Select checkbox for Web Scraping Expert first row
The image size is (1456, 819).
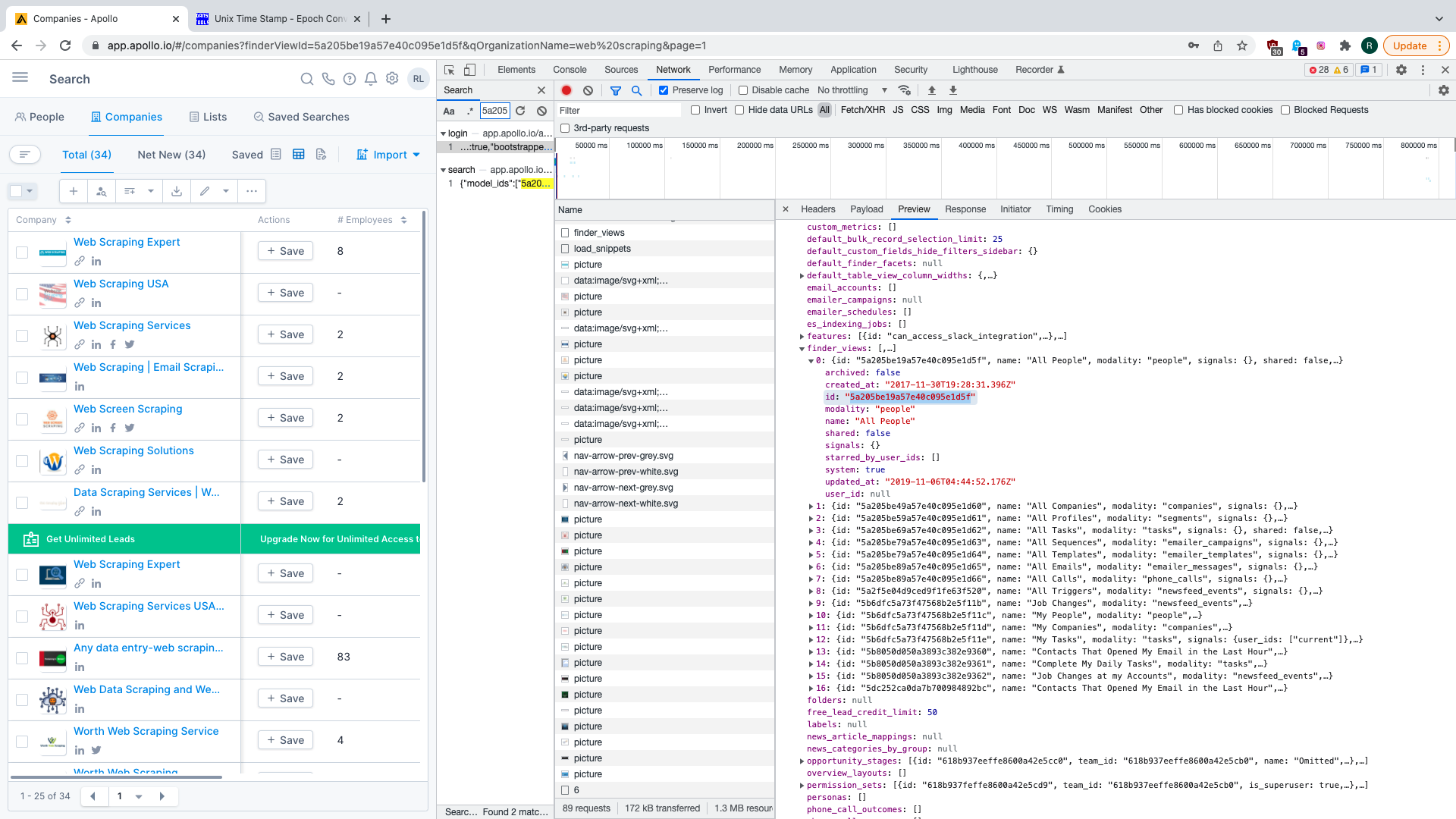pos(22,253)
